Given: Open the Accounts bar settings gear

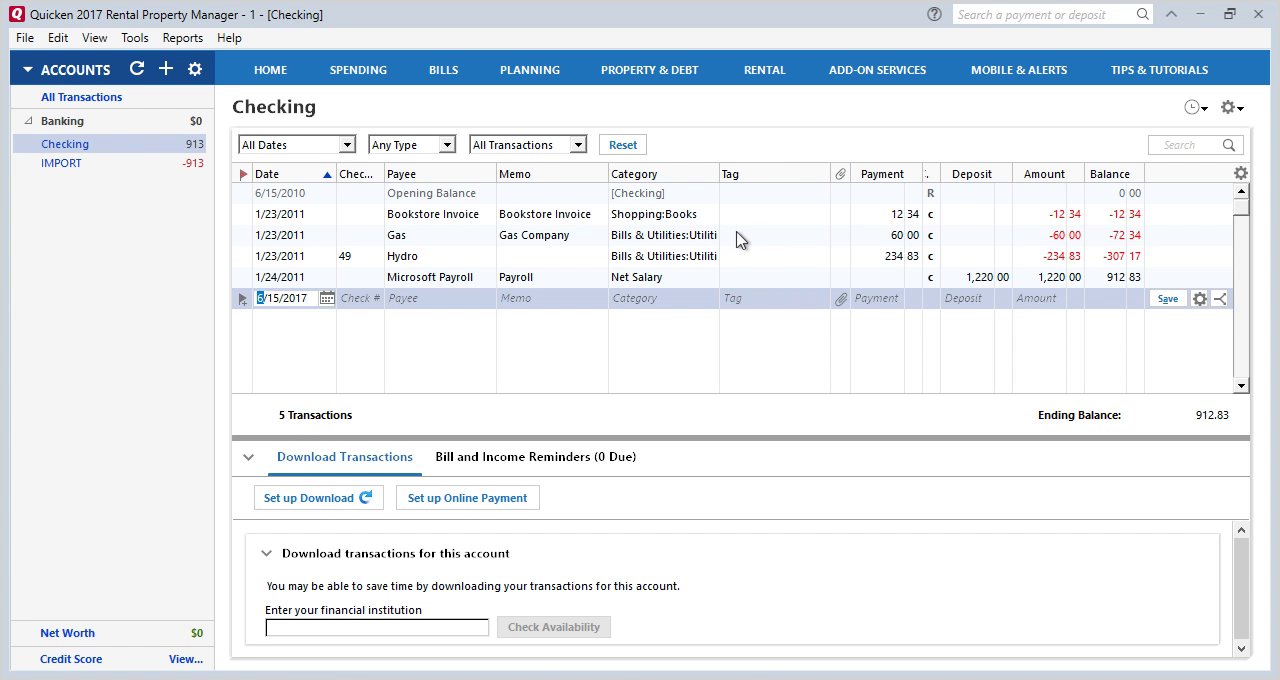Looking at the screenshot, I should pos(195,69).
